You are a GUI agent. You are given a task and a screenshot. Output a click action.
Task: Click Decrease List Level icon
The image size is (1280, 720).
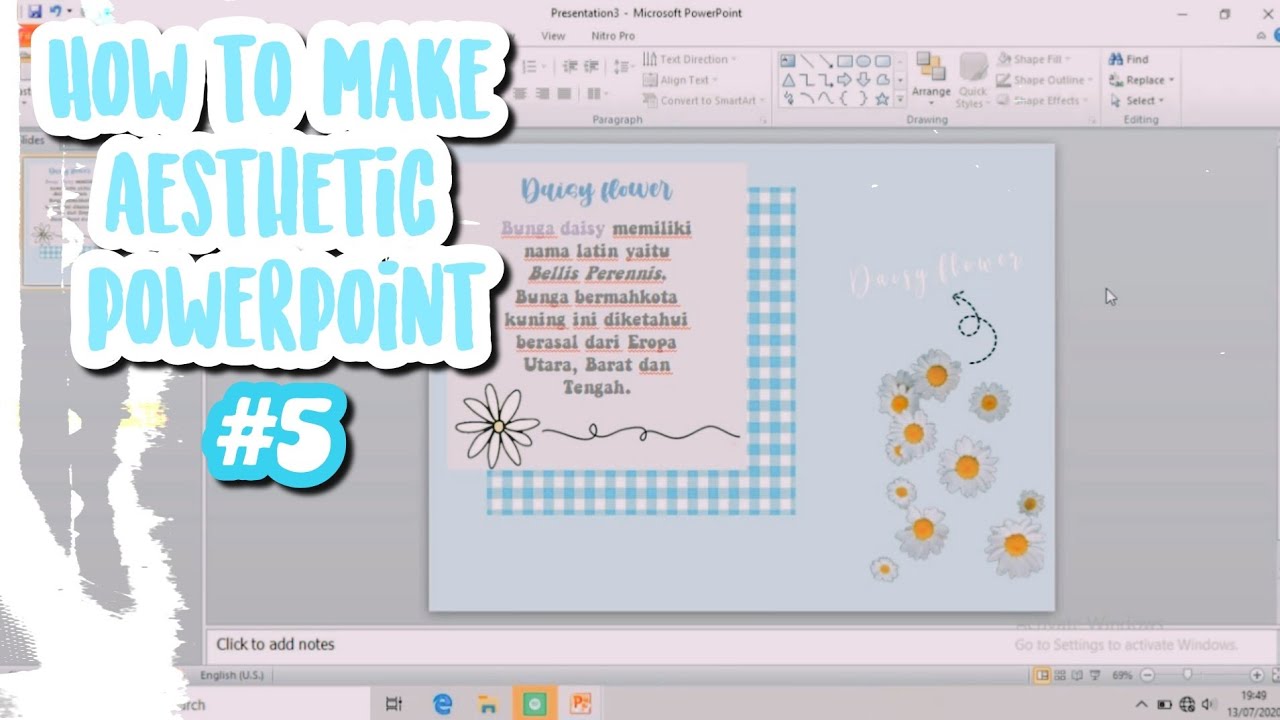coord(570,66)
